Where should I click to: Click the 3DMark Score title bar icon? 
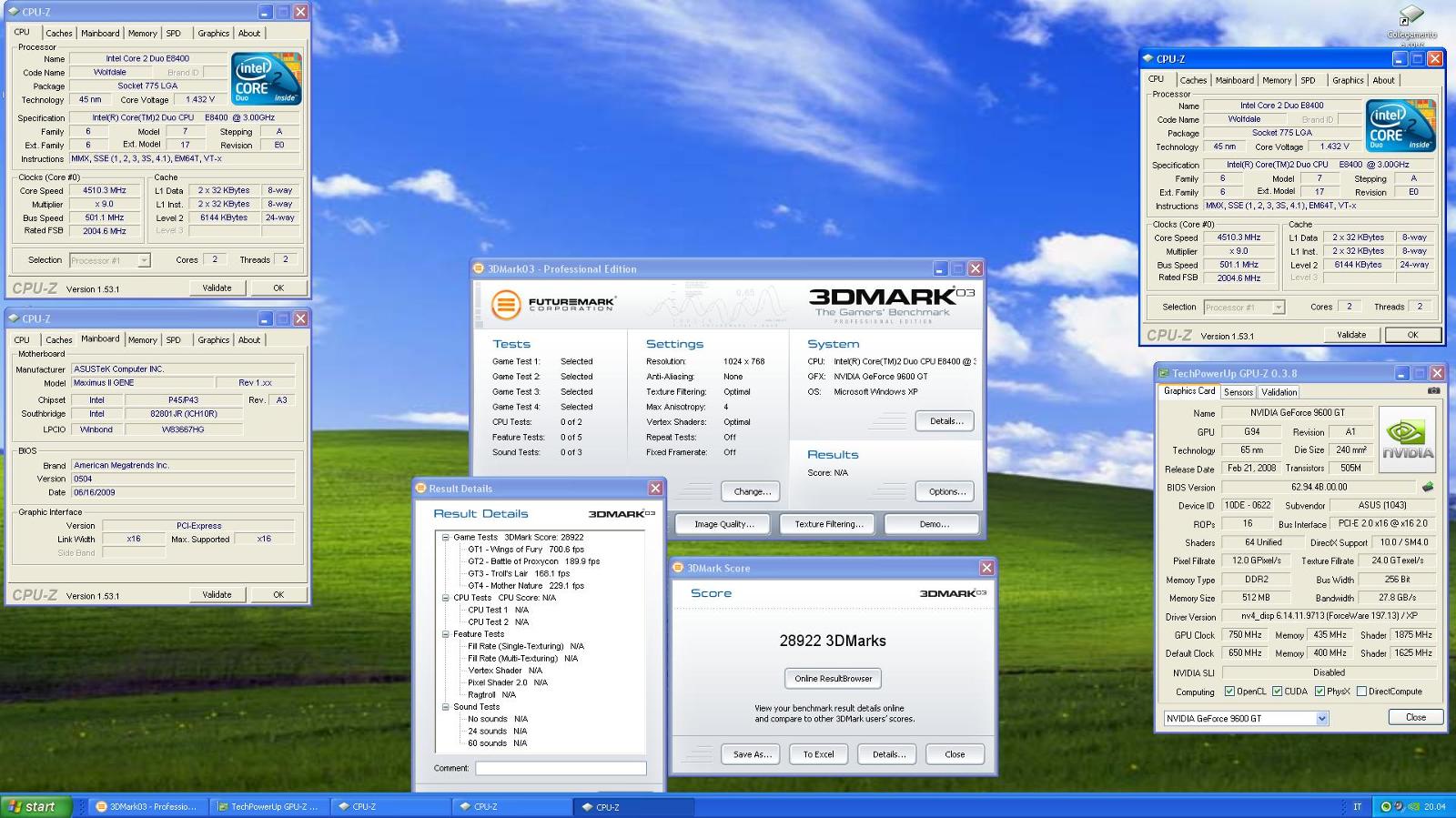(678, 568)
